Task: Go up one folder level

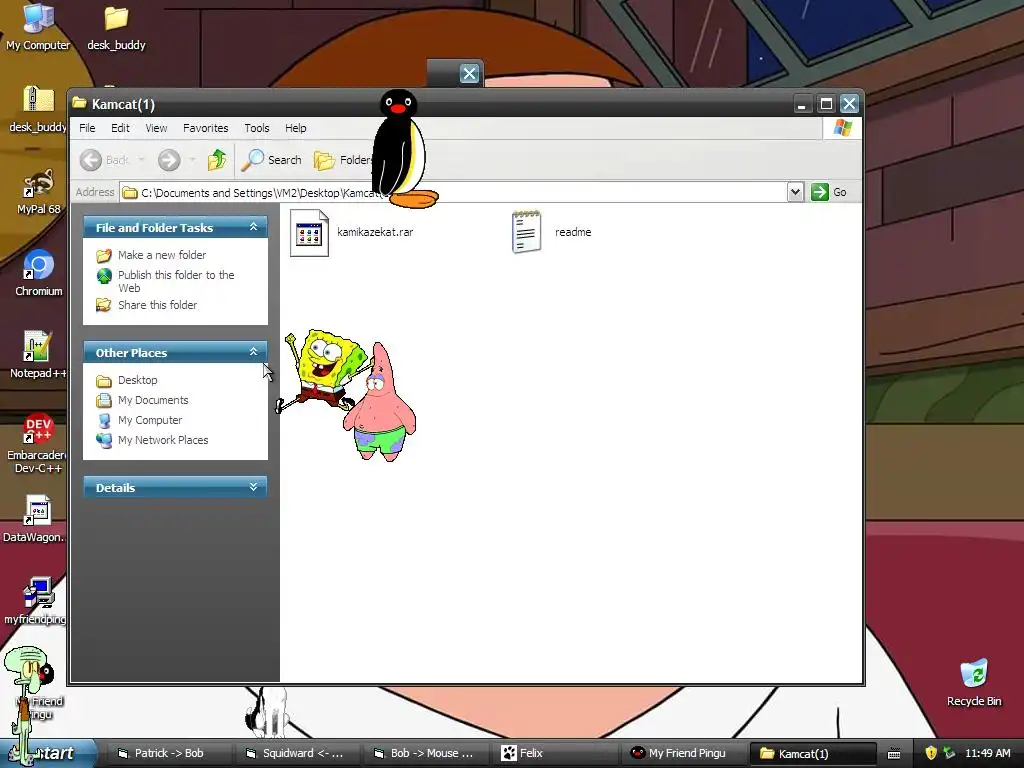Action: (217, 160)
